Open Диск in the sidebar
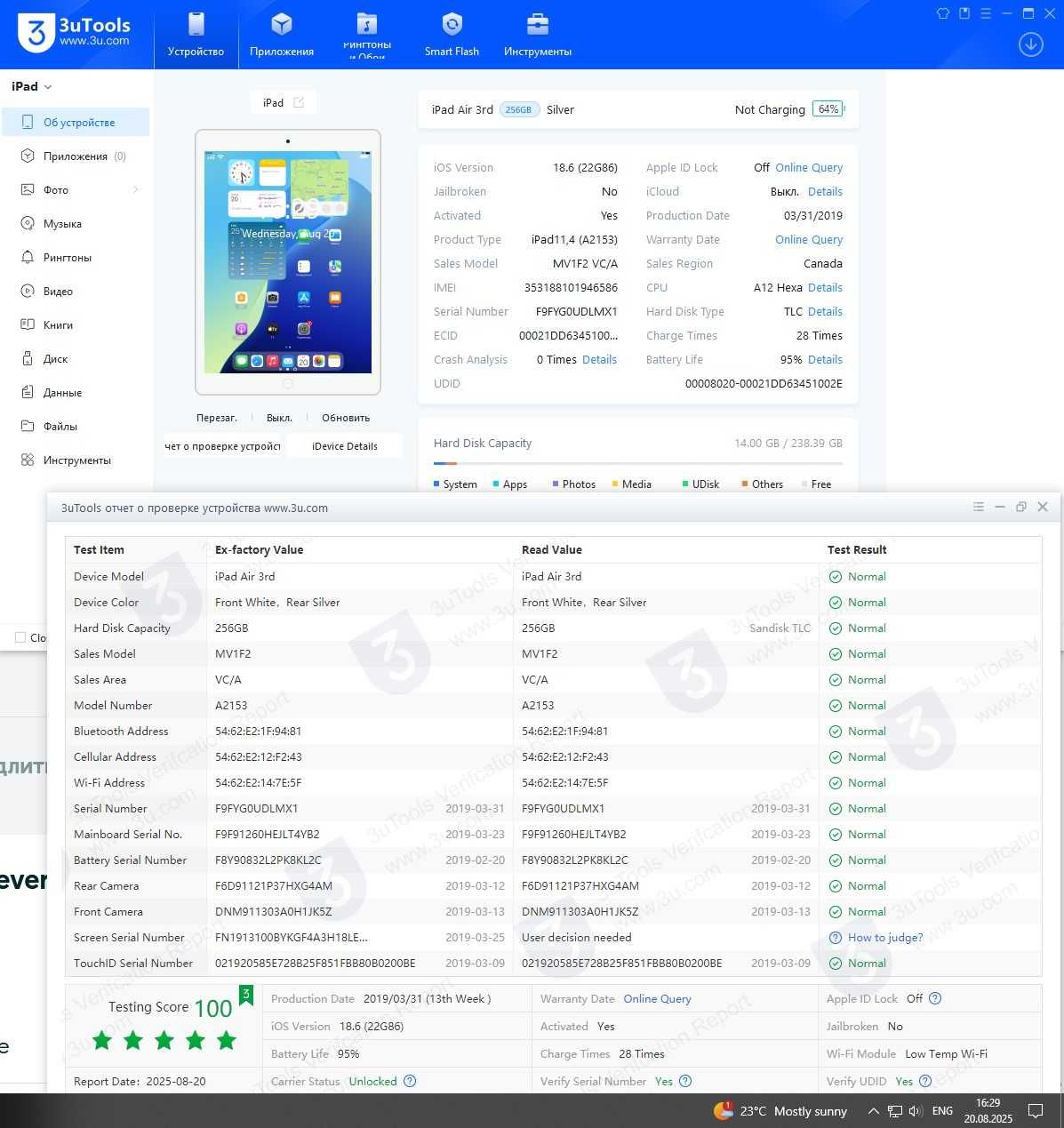This screenshot has width=1064, height=1128. (76, 359)
